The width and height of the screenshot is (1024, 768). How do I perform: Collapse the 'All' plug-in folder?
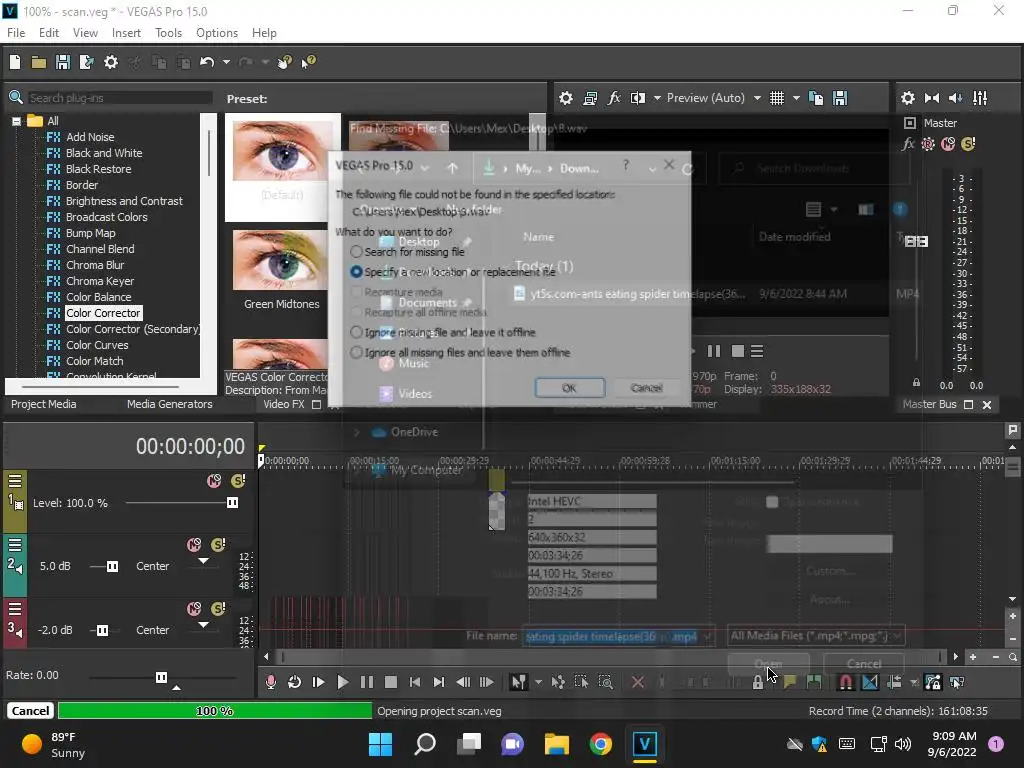(x=16, y=121)
